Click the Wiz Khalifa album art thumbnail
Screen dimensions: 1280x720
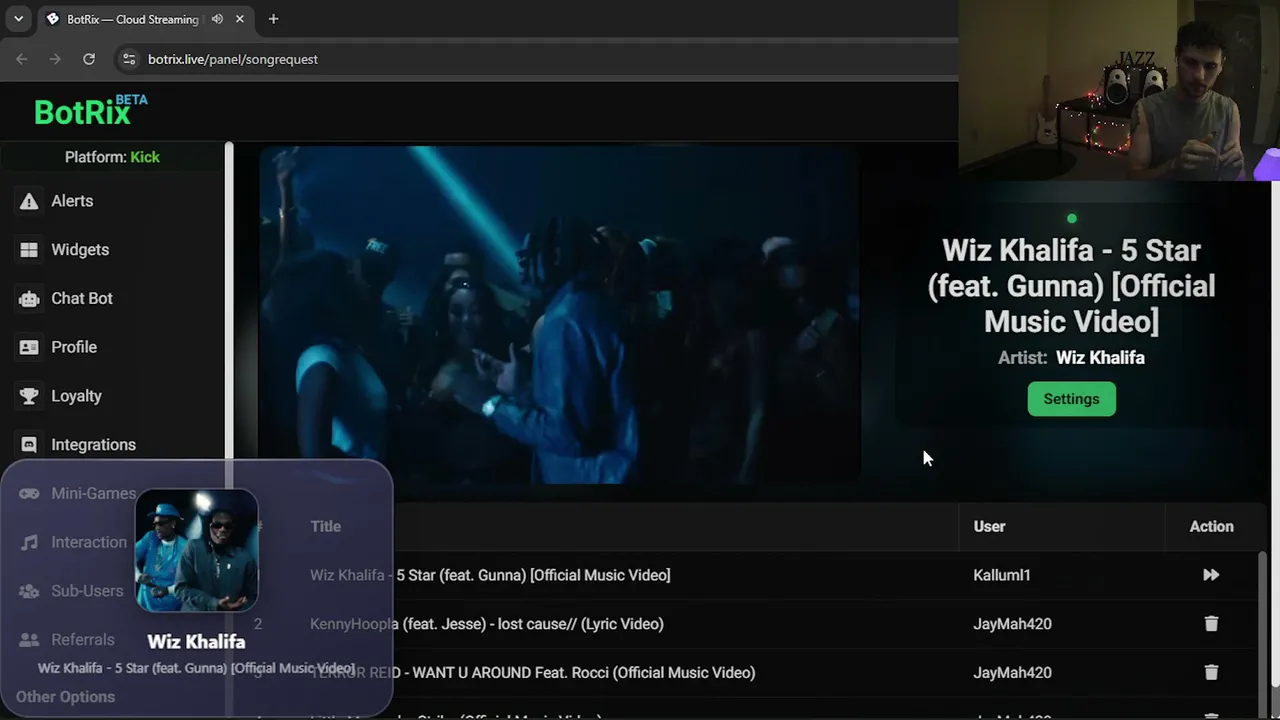tap(197, 550)
